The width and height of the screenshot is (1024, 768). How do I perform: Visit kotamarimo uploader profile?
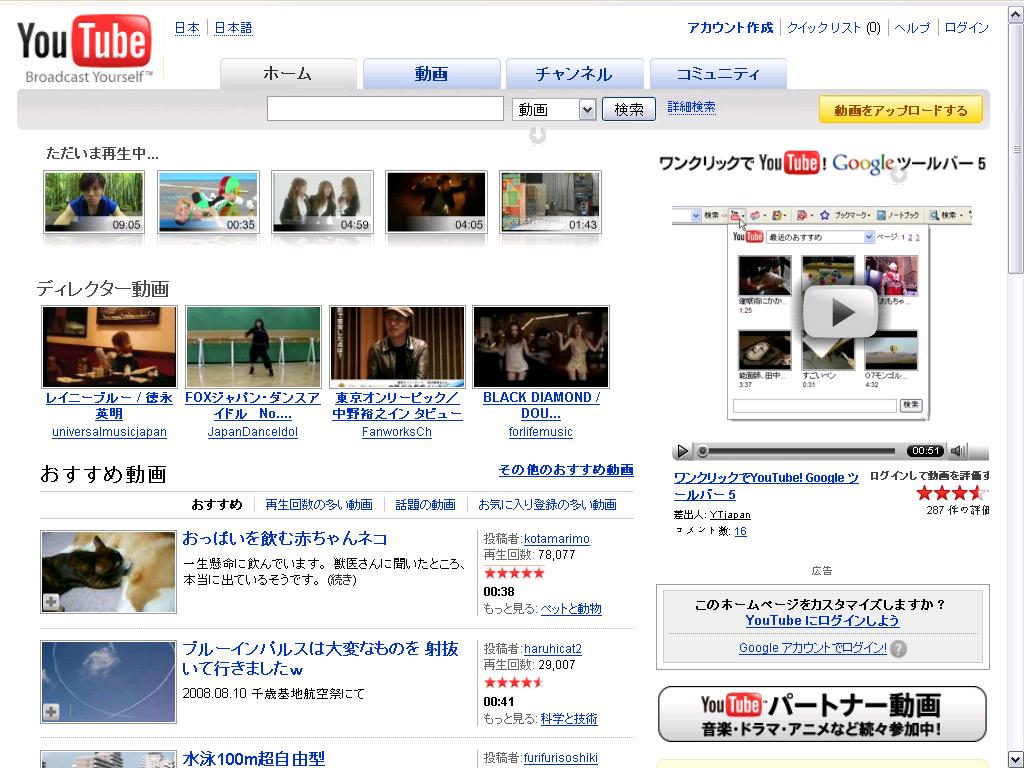[x=556, y=539]
